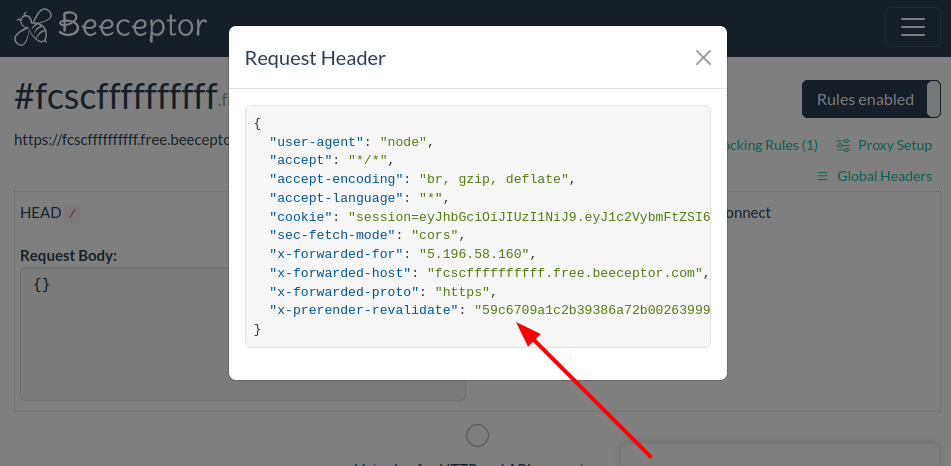Click the "user-agent" header key

point(317,142)
